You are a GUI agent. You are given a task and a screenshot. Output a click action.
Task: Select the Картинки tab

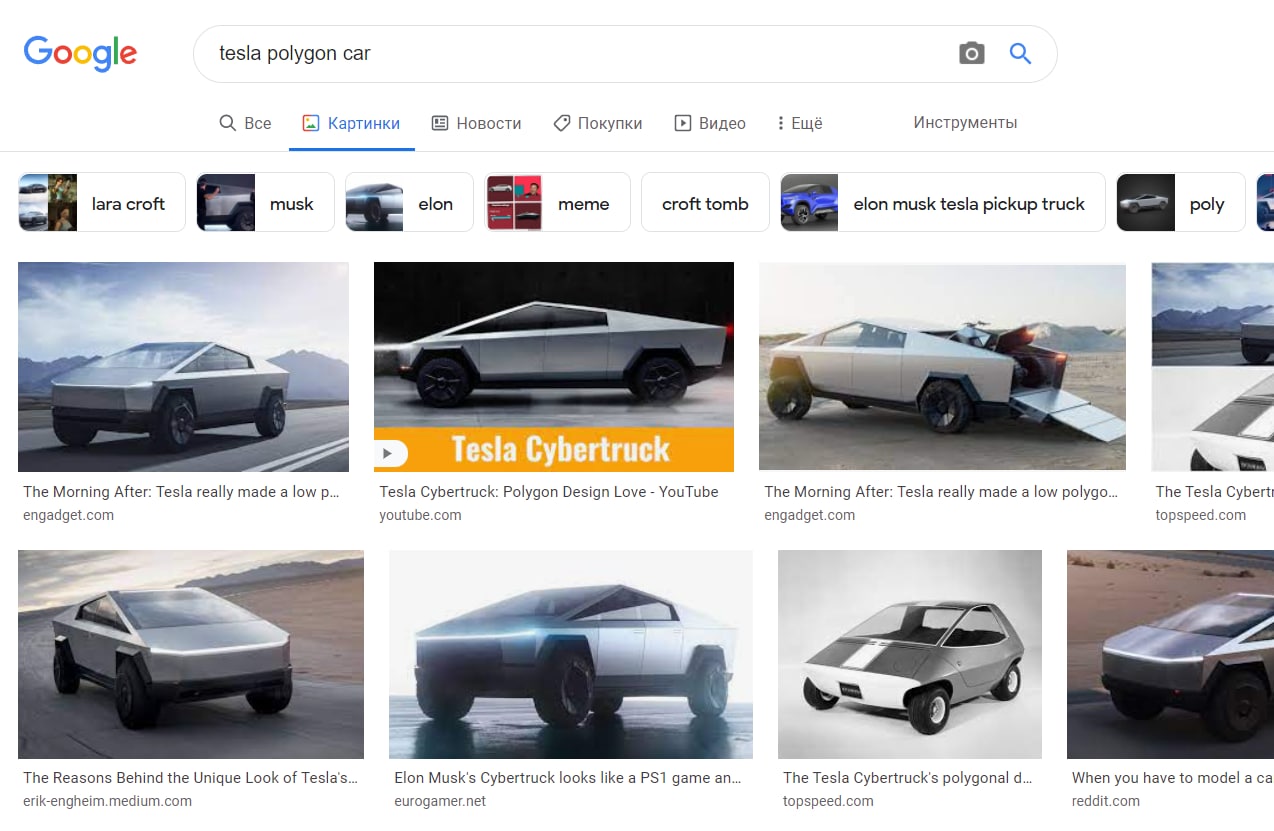[x=352, y=123]
